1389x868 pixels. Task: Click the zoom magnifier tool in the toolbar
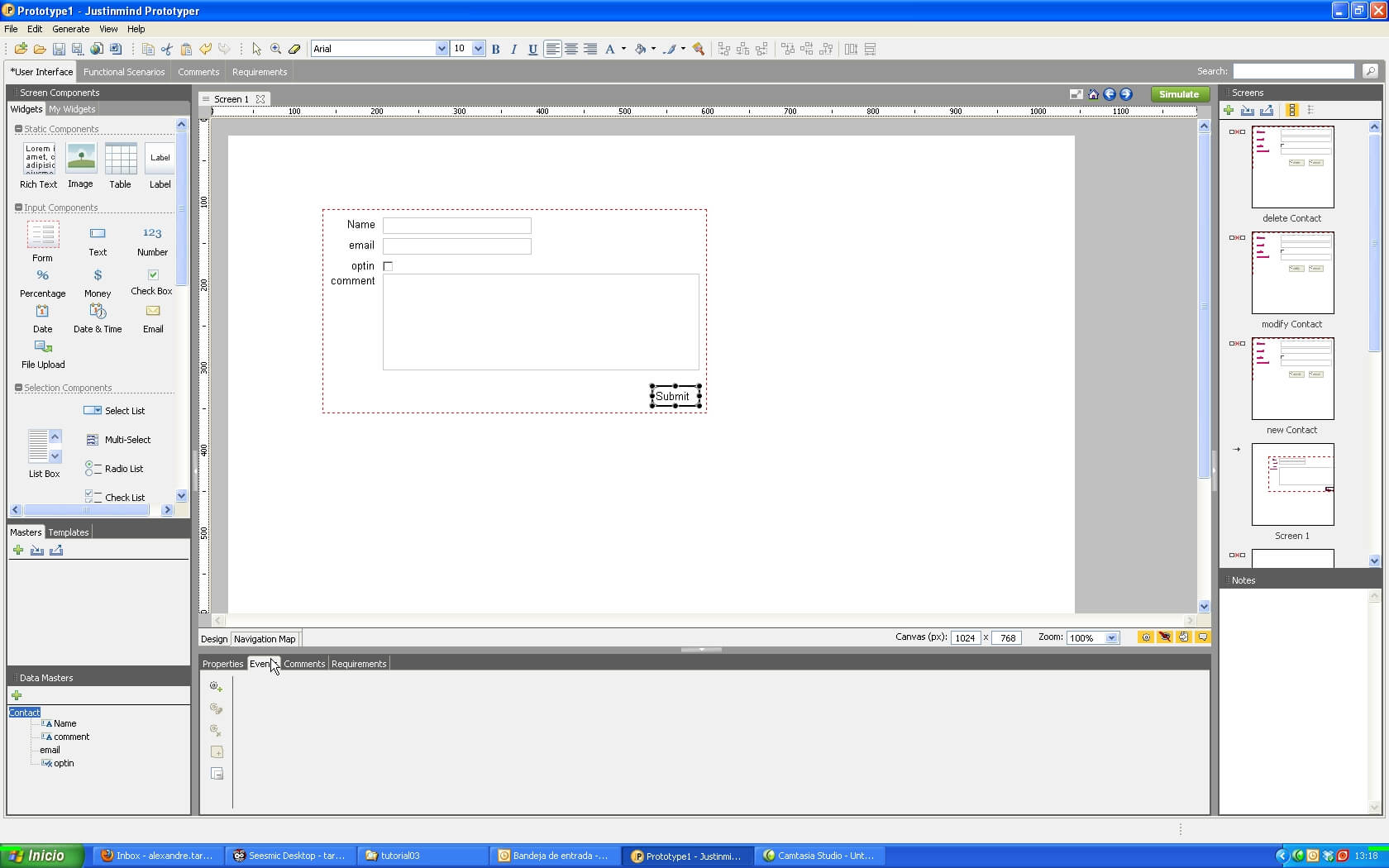tap(276, 49)
